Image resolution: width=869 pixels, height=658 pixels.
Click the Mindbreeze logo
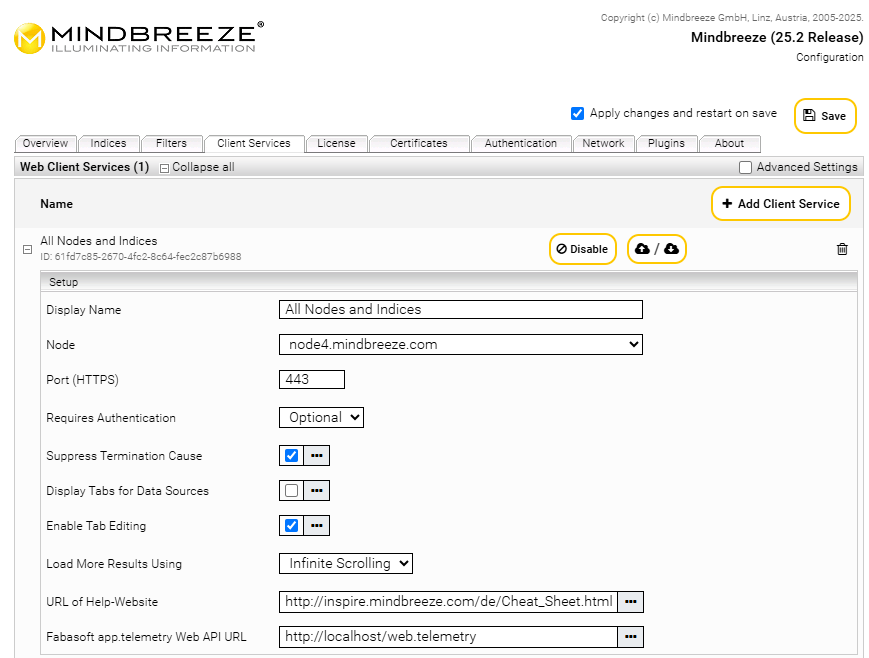pos(139,38)
